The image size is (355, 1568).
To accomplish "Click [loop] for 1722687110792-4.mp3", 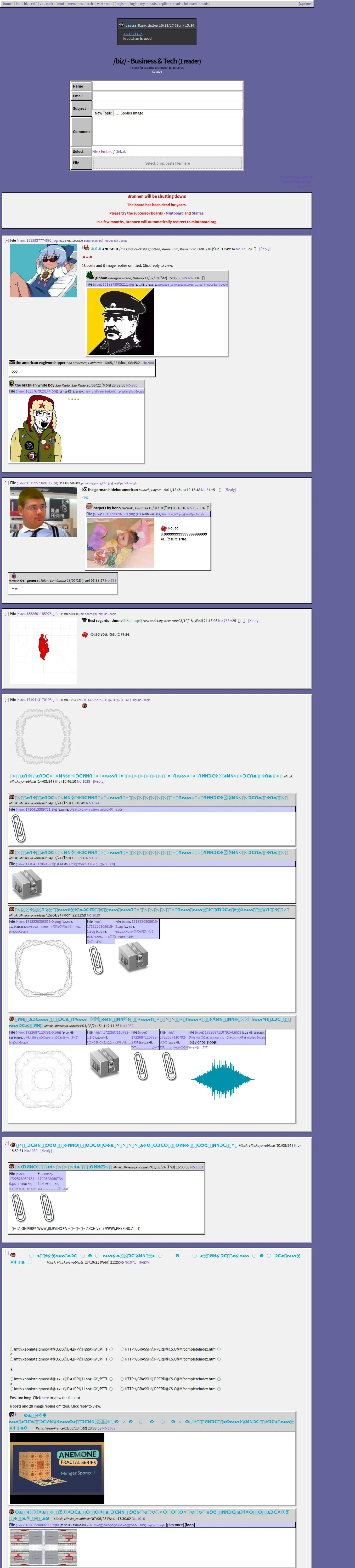I will [212, 1042].
